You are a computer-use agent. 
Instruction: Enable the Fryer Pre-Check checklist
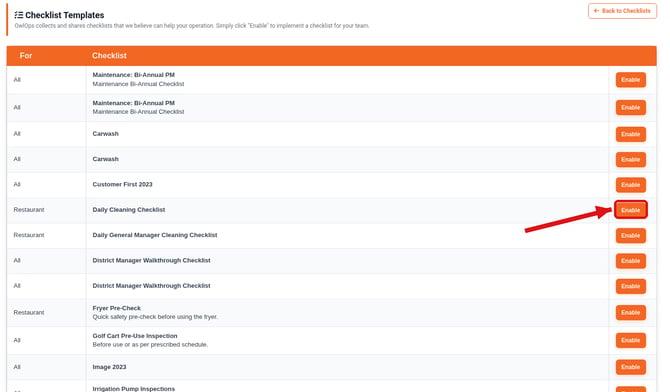click(631, 312)
